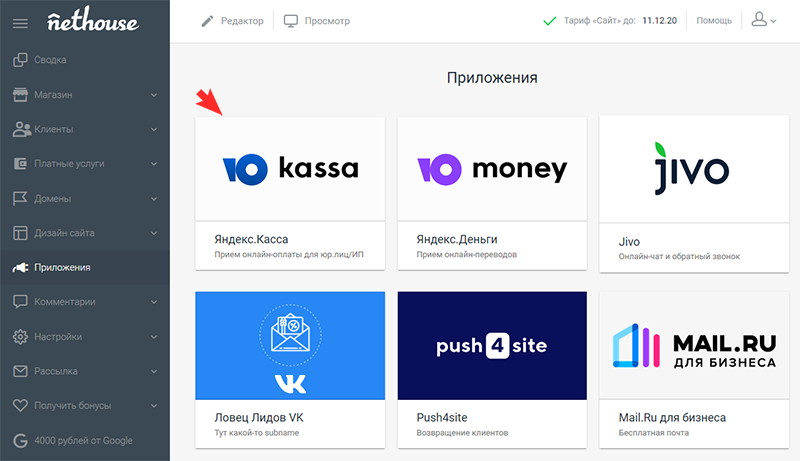
Task: Click the nethouse logo
Action: click(92, 20)
